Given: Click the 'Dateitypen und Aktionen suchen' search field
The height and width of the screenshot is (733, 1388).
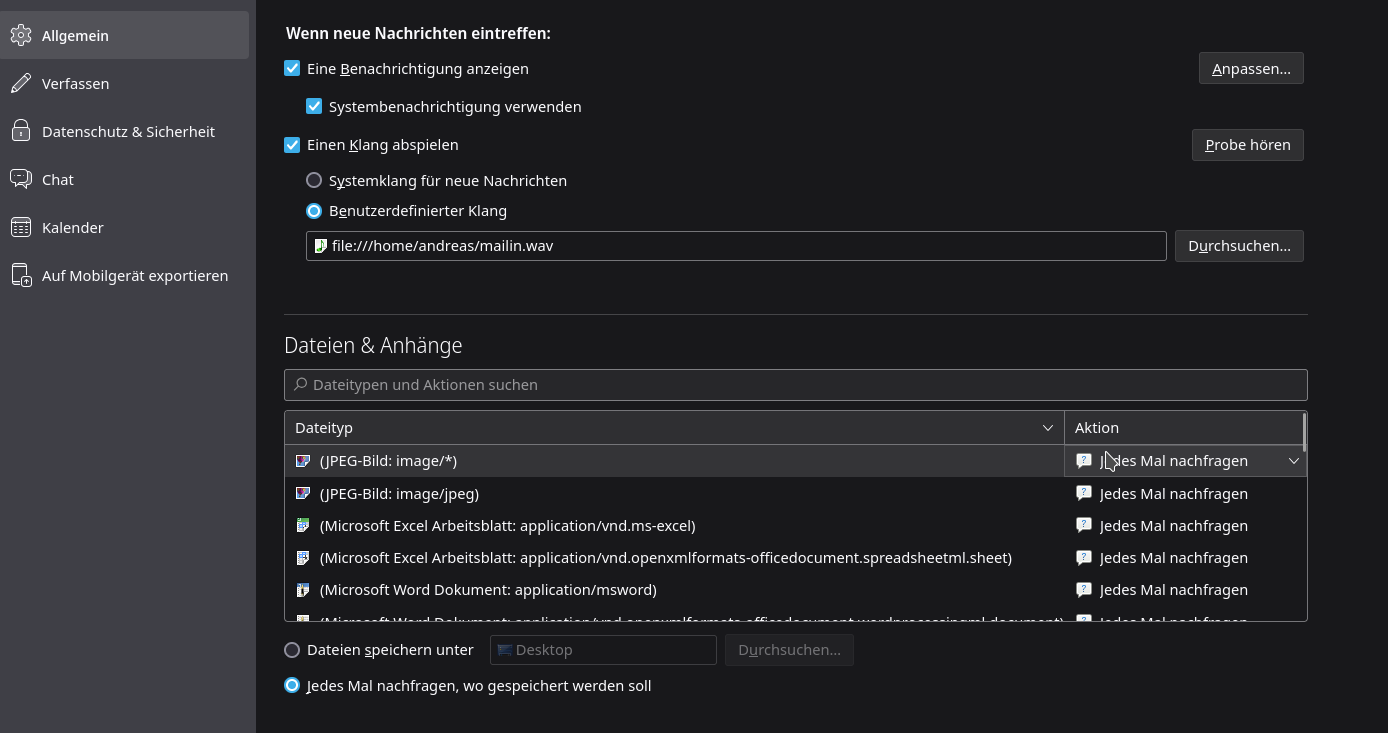Looking at the screenshot, I should 795,385.
